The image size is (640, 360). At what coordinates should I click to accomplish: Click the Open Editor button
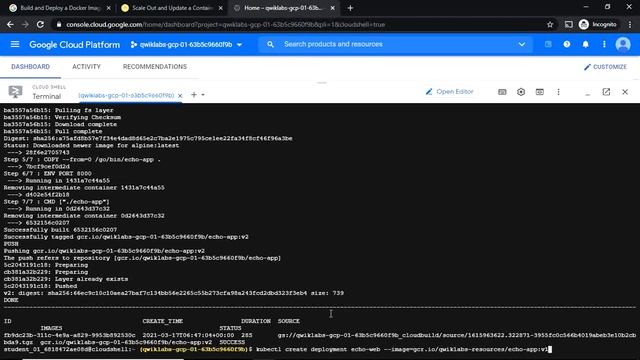[x=449, y=92]
